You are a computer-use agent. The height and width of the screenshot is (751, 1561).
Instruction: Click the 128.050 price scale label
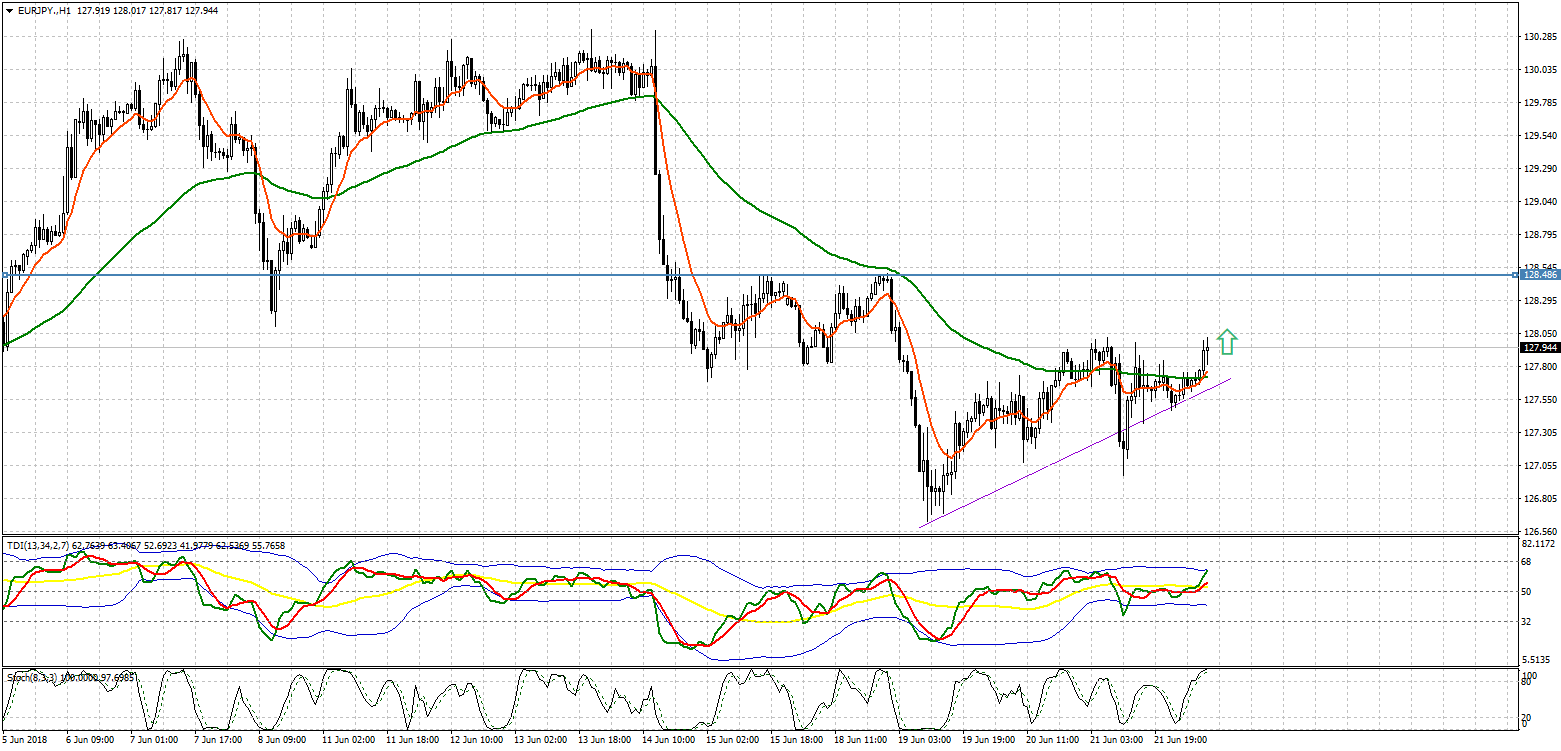pos(1540,334)
